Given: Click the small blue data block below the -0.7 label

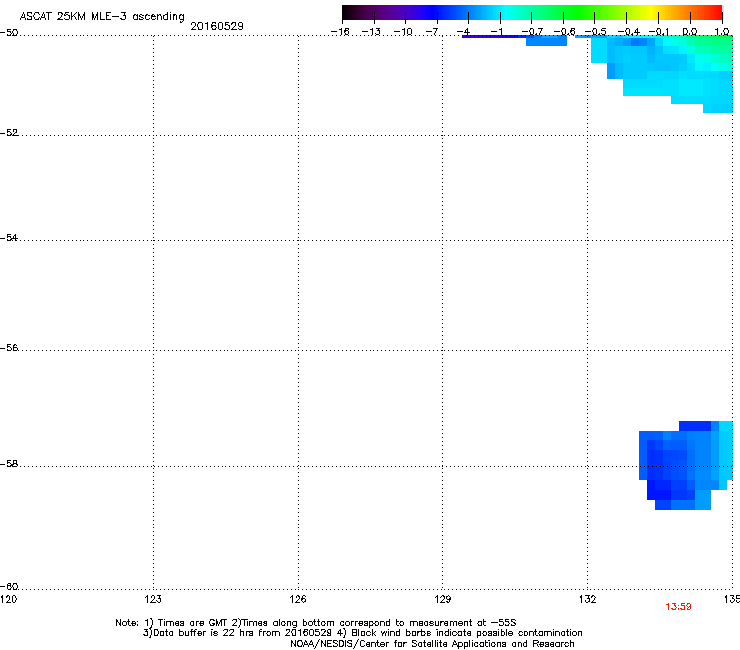Looking at the screenshot, I should [546, 41].
